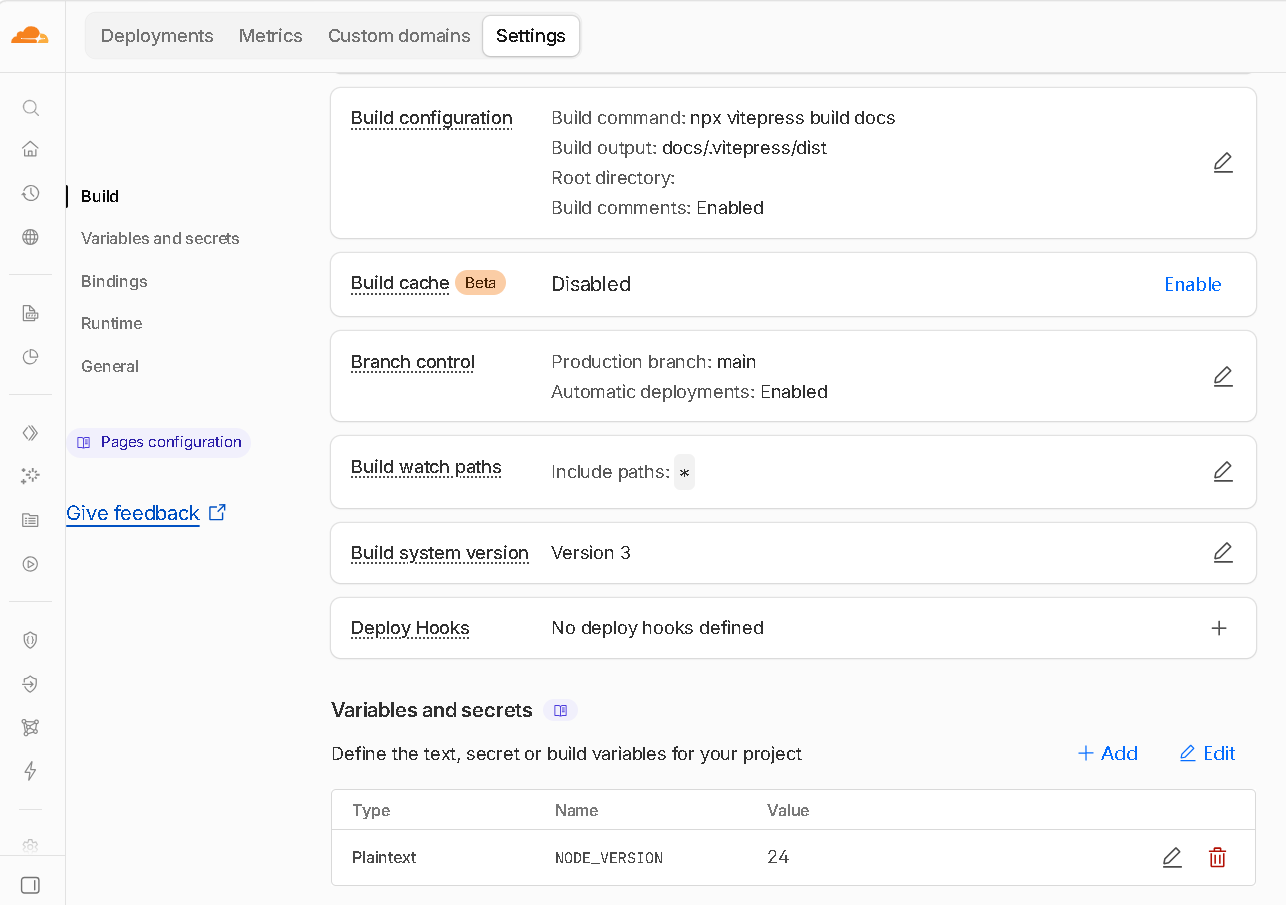
Task: Open Pages configuration docs pill
Action: [159, 442]
